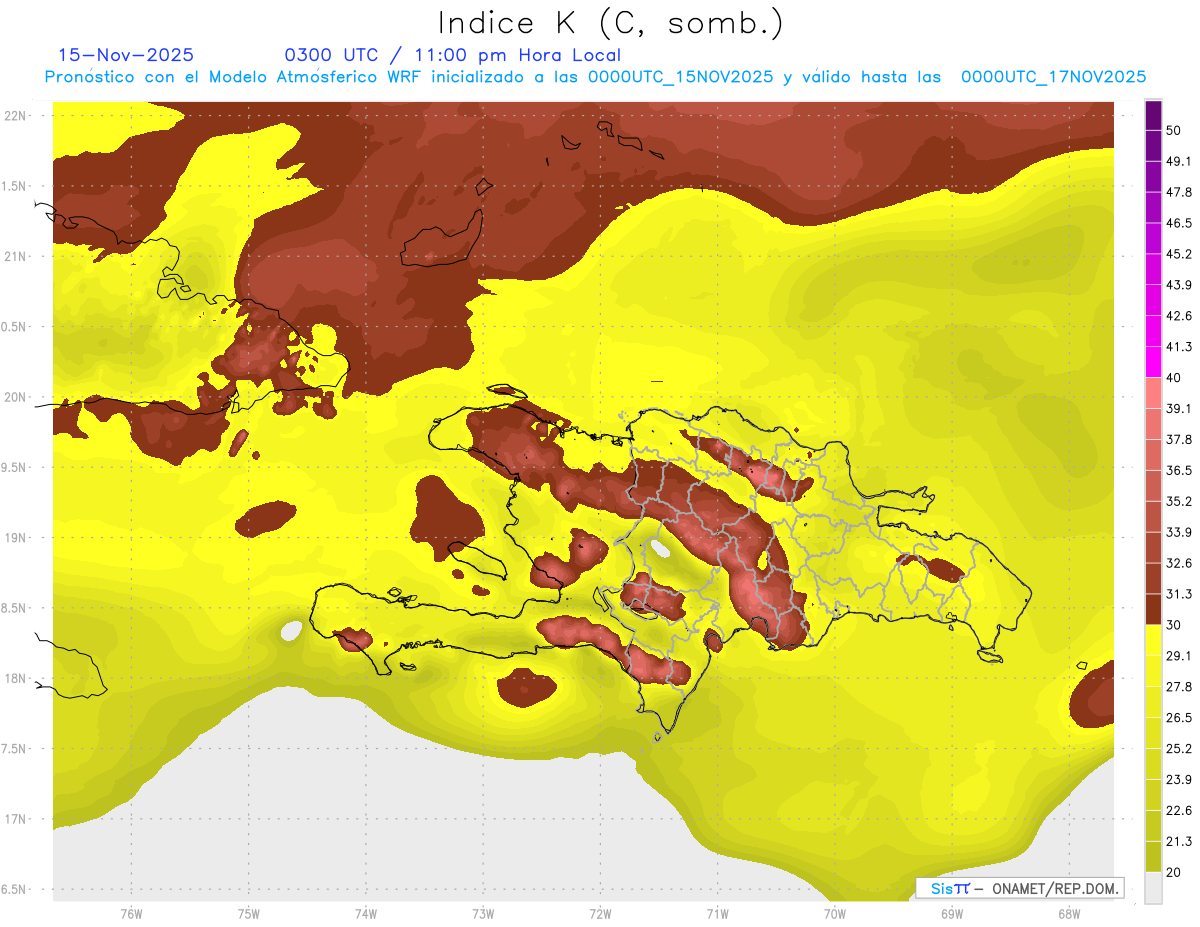1200x927 pixels.
Task: Click the '73W' longitude label
Action: pos(483,914)
